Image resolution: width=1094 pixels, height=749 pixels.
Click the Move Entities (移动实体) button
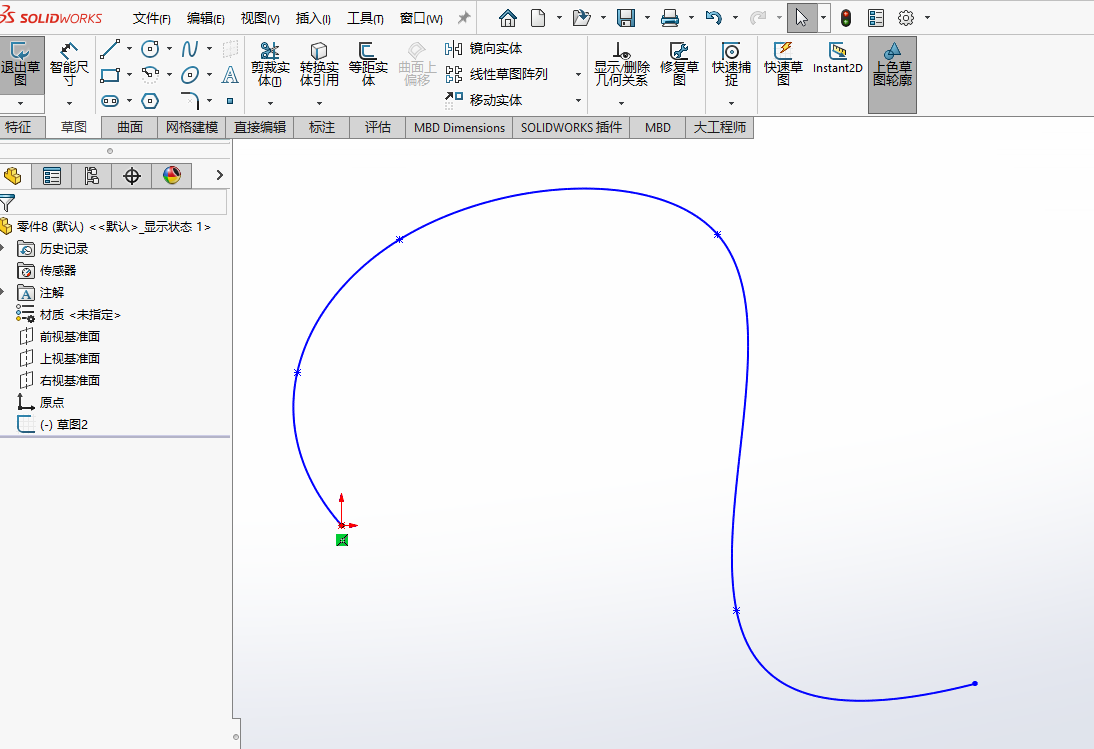pyautogui.click(x=485, y=100)
